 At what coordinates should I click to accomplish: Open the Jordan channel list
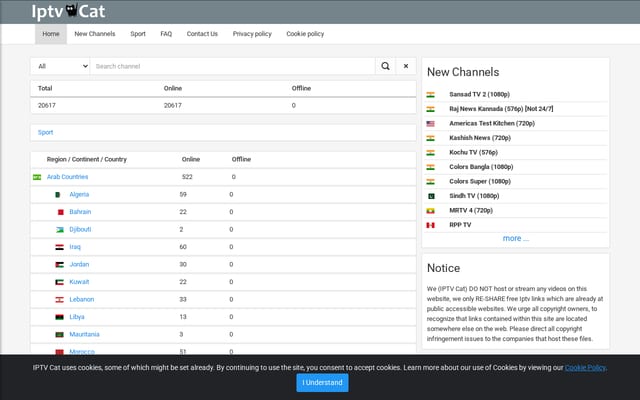79,265
